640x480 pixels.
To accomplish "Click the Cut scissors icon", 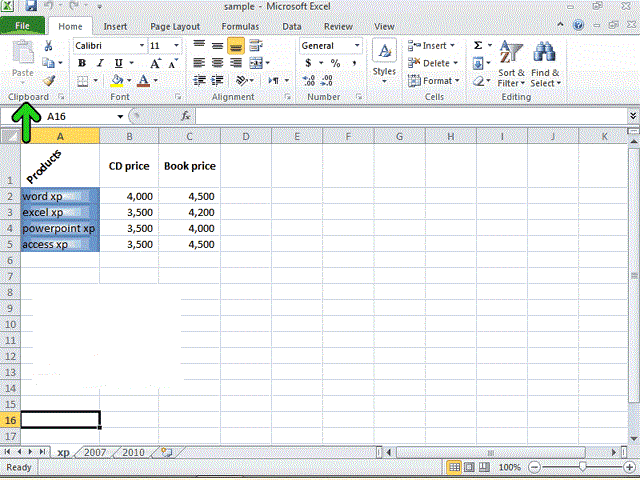I will point(48,46).
